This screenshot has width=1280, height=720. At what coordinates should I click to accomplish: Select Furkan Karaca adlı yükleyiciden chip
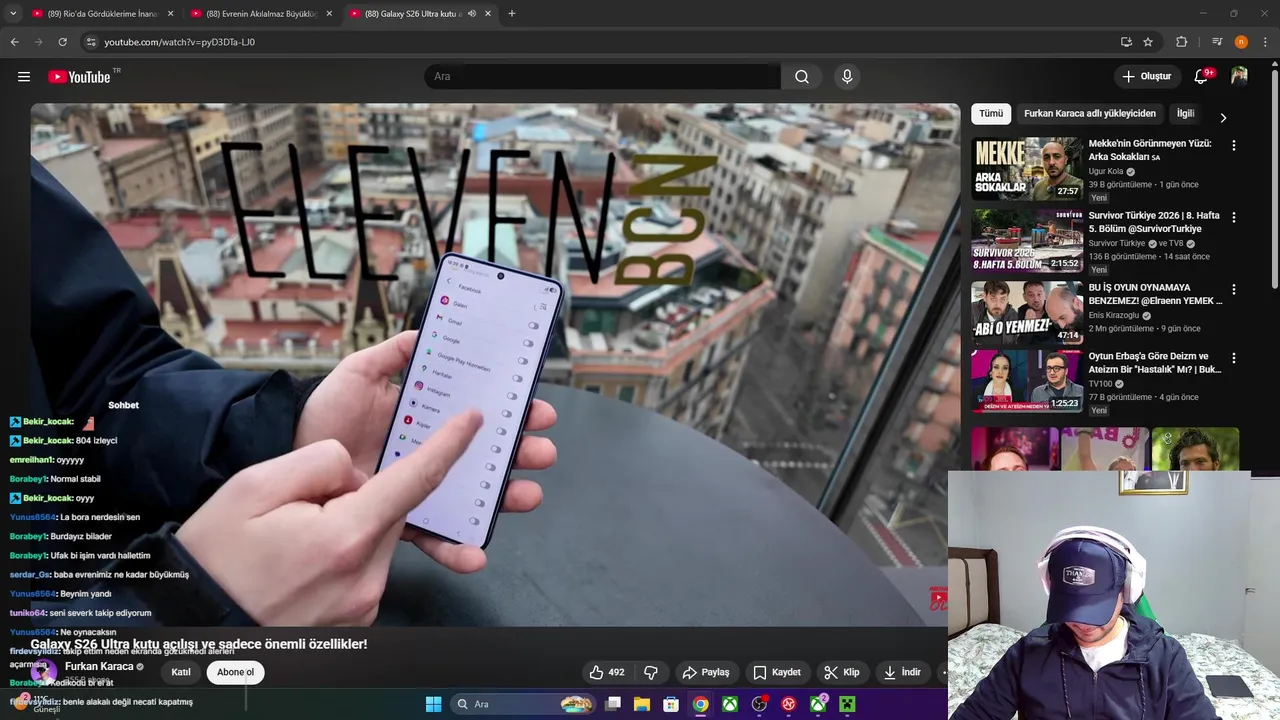(1090, 114)
